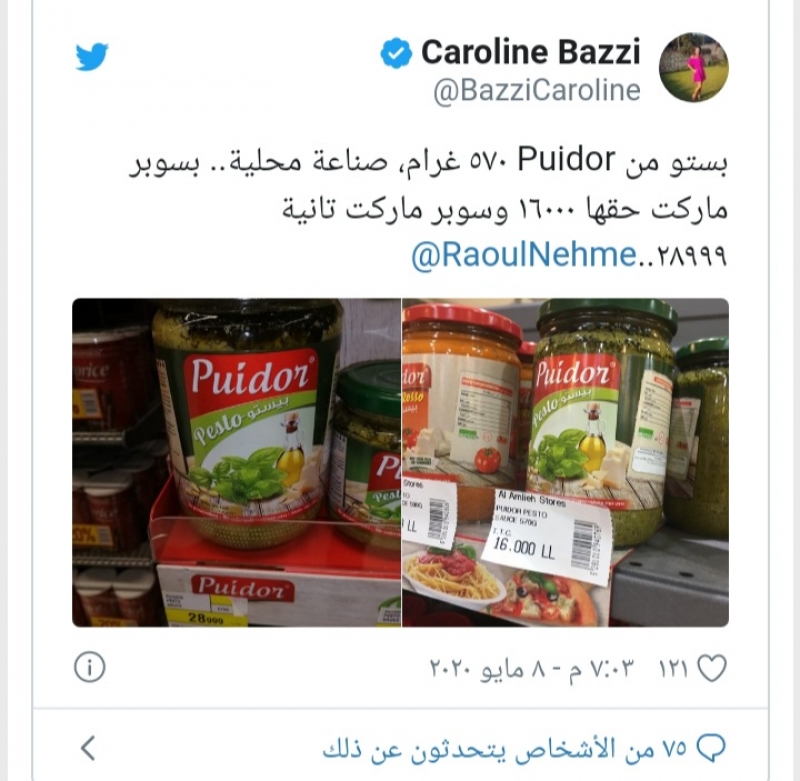Open the tweet info circle icon
Image resolution: width=800 pixels, height=781 pixels.
[90, 667]
